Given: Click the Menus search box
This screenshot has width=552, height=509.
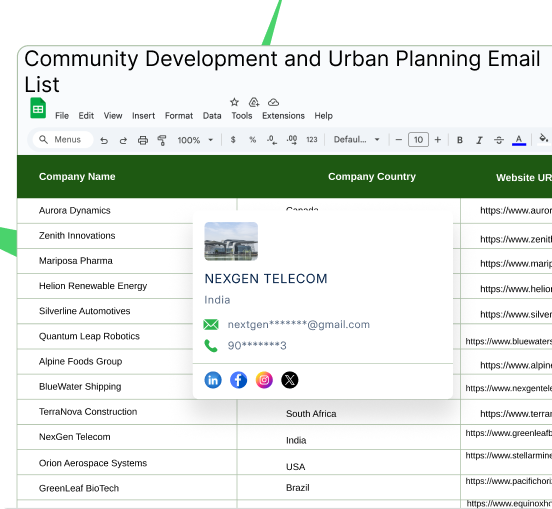Looking at the screenshot, I should tap(63, 140).
